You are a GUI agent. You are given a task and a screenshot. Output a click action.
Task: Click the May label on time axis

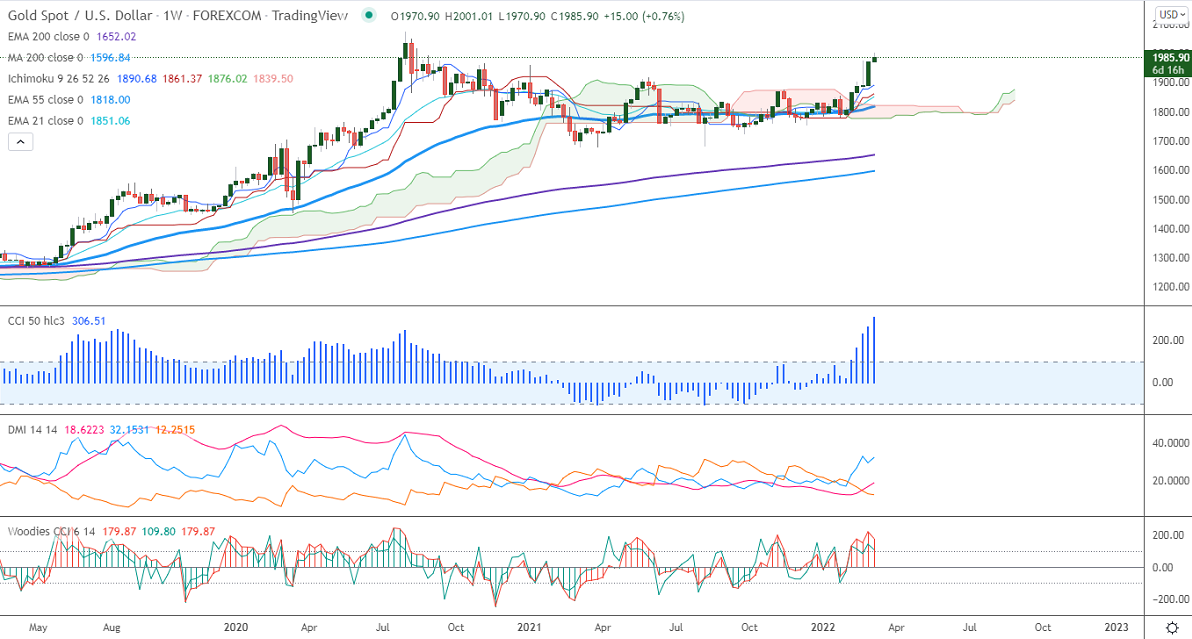38,628
